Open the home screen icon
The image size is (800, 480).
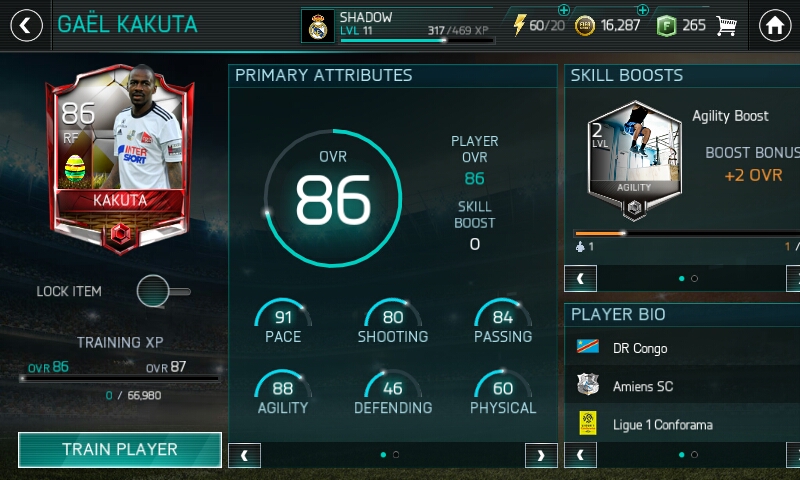(774, 25)
